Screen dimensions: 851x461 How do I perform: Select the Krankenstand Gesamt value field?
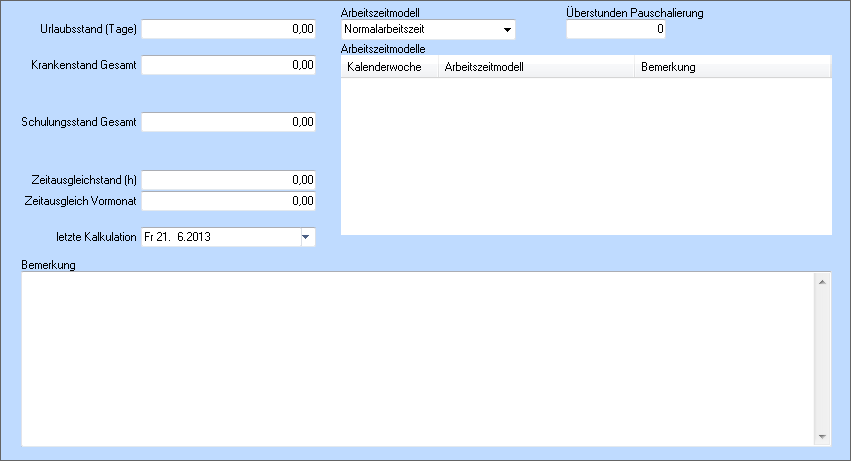(x=228, y=65)
